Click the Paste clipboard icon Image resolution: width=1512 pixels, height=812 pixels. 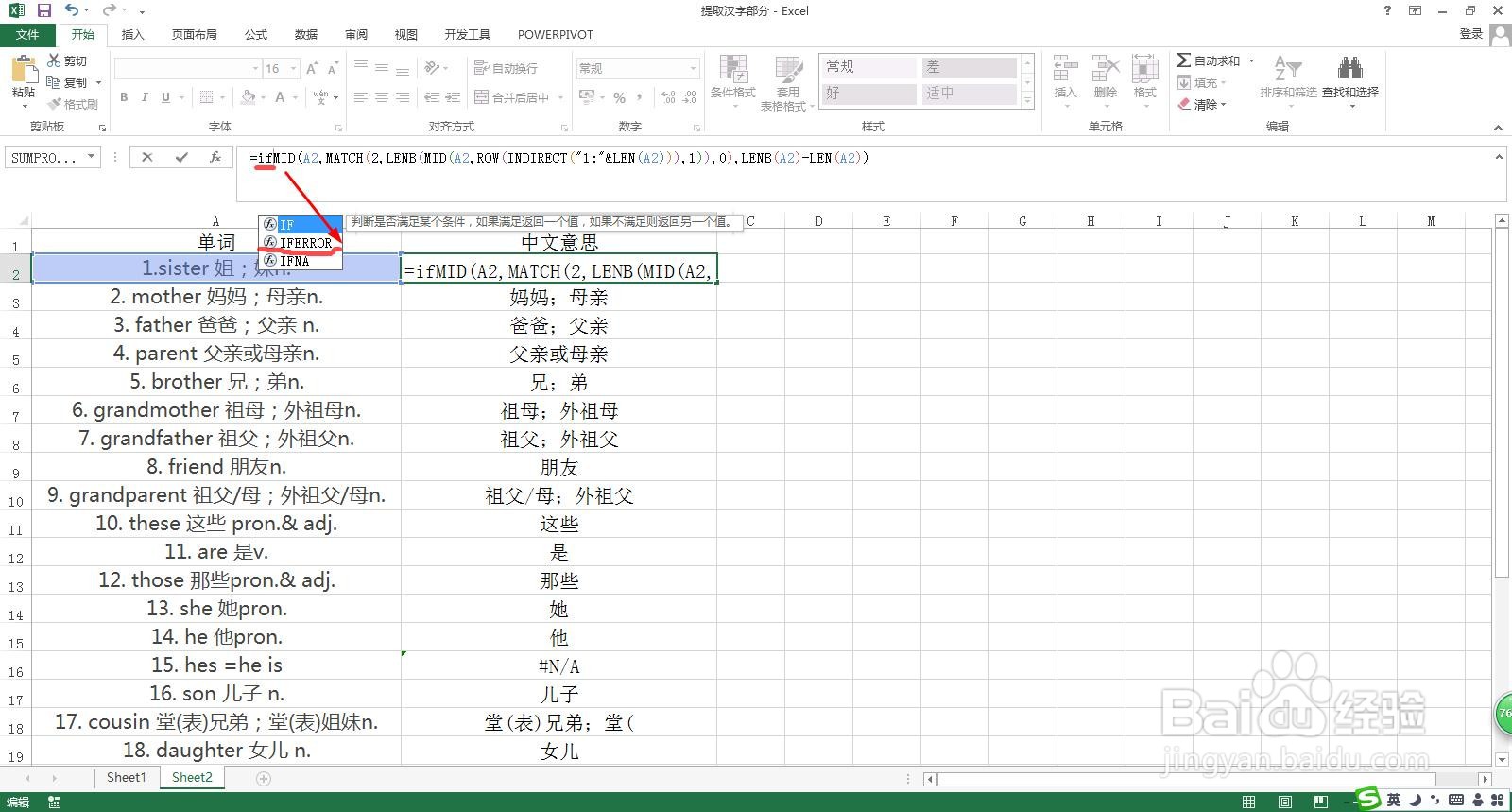[23, 71]
